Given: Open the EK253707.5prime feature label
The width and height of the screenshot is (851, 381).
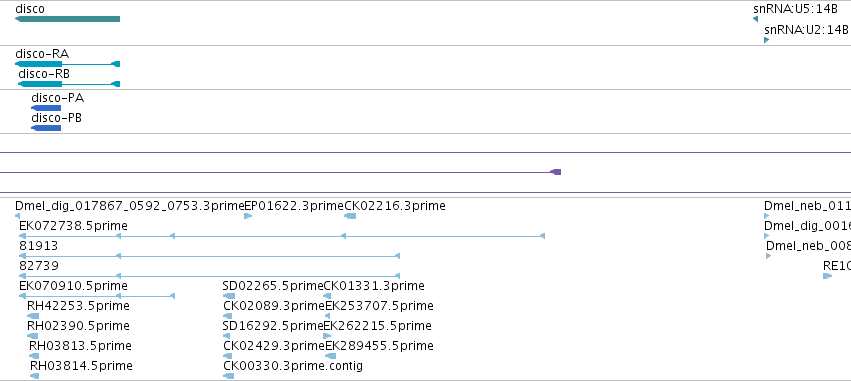Looking at the screenshot, I should tap(379, 306).
